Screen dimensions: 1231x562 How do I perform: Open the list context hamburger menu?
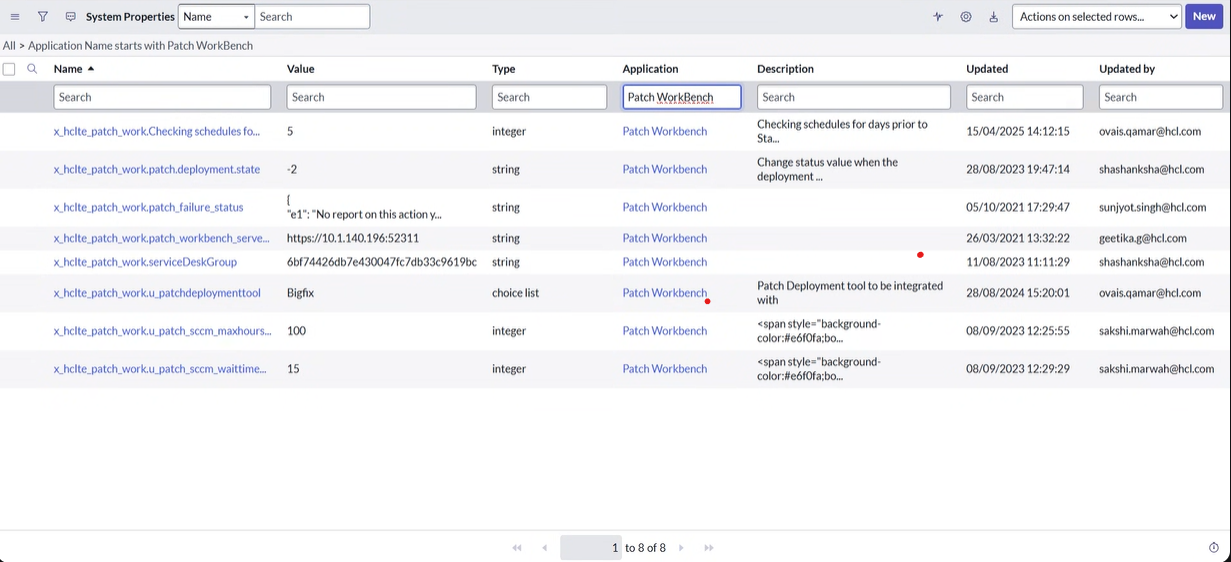(x=15, y=17)
